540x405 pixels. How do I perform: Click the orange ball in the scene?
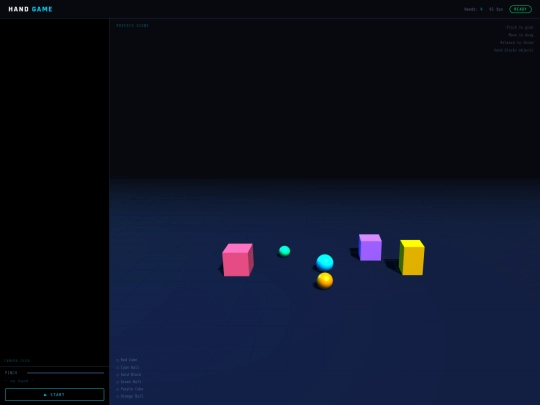point(325,281)
